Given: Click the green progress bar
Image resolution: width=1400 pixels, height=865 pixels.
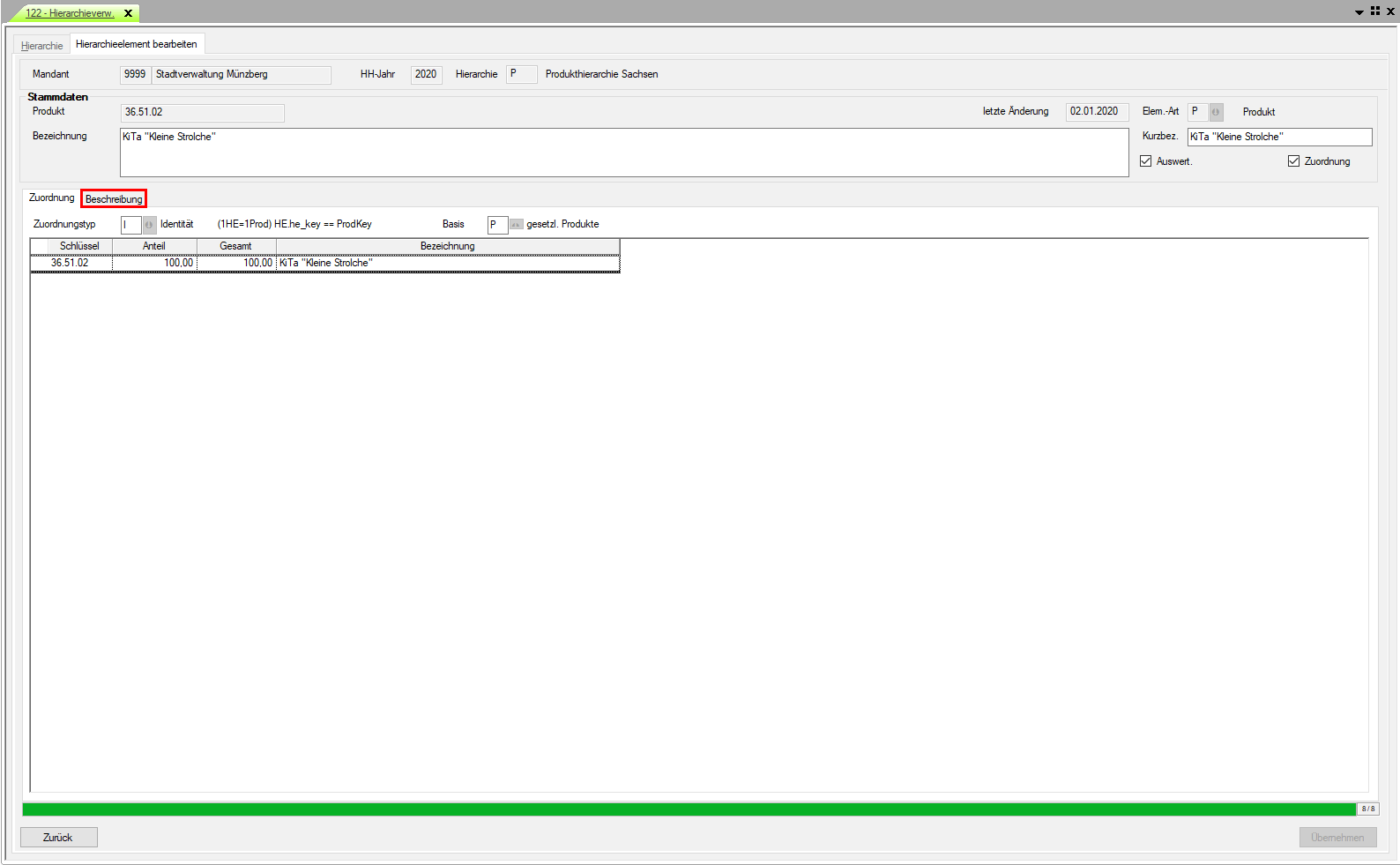Looking at the screenshot, I should point(688,809).
